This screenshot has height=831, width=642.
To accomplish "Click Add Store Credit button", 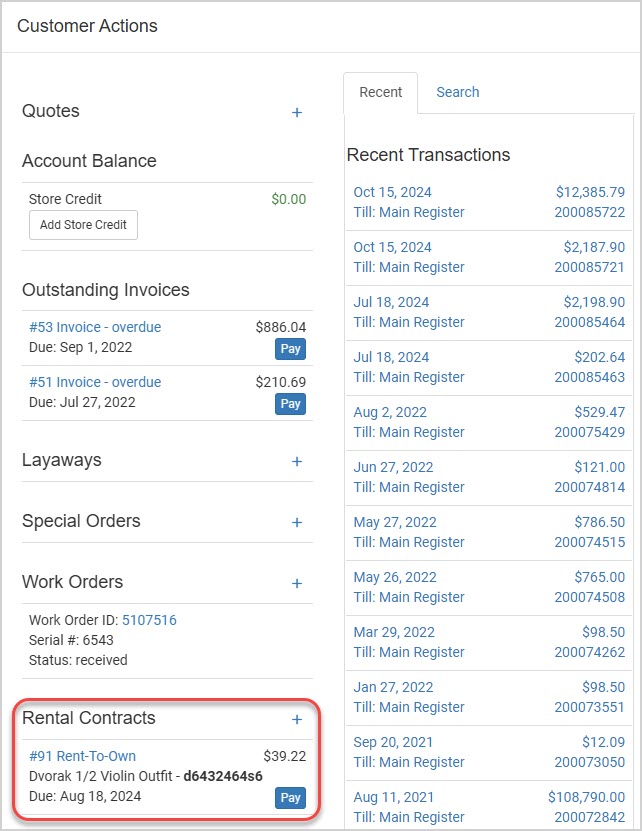I will pos(83,225).
